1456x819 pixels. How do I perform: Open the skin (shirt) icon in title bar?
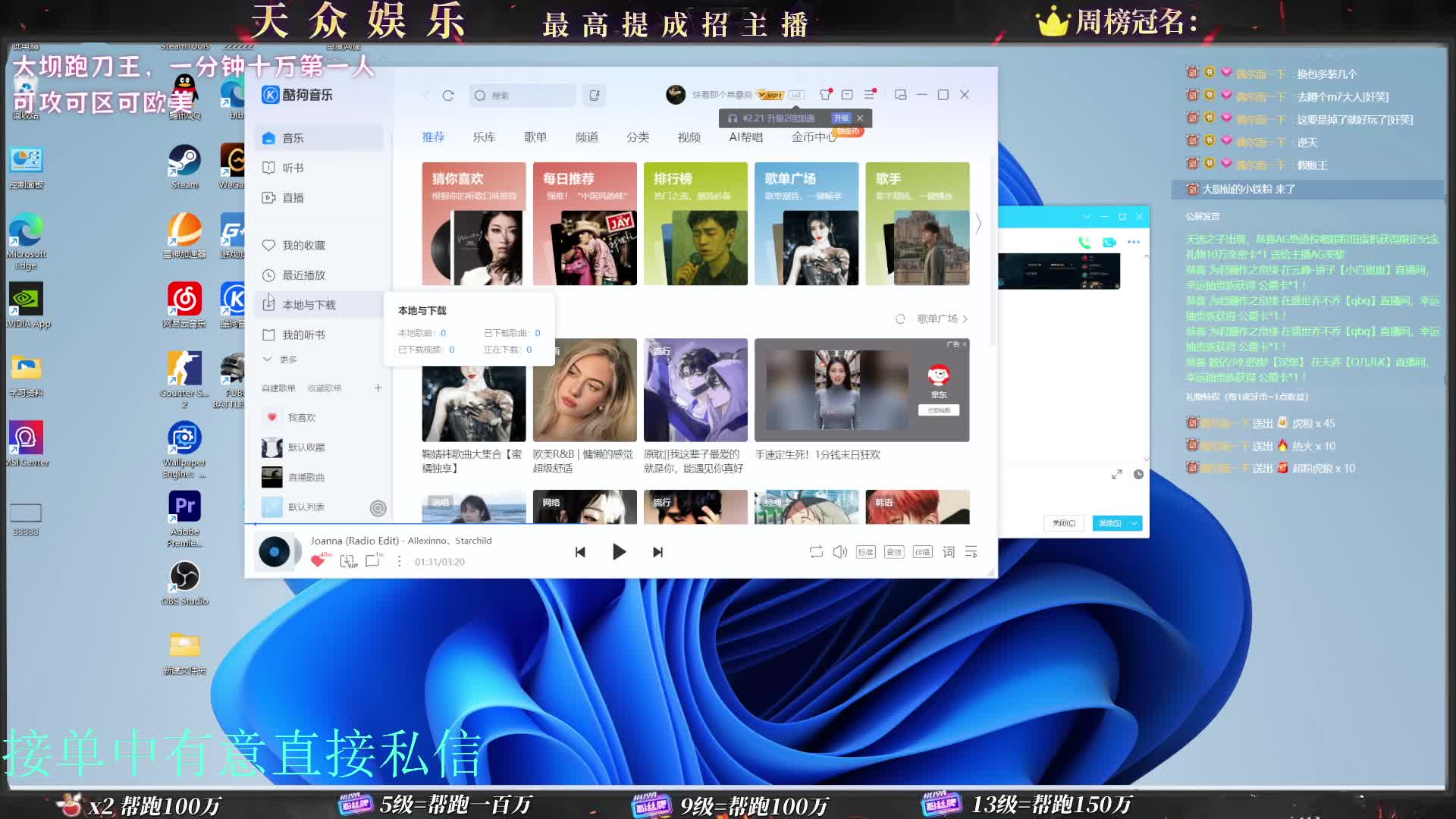click(825, 95)
